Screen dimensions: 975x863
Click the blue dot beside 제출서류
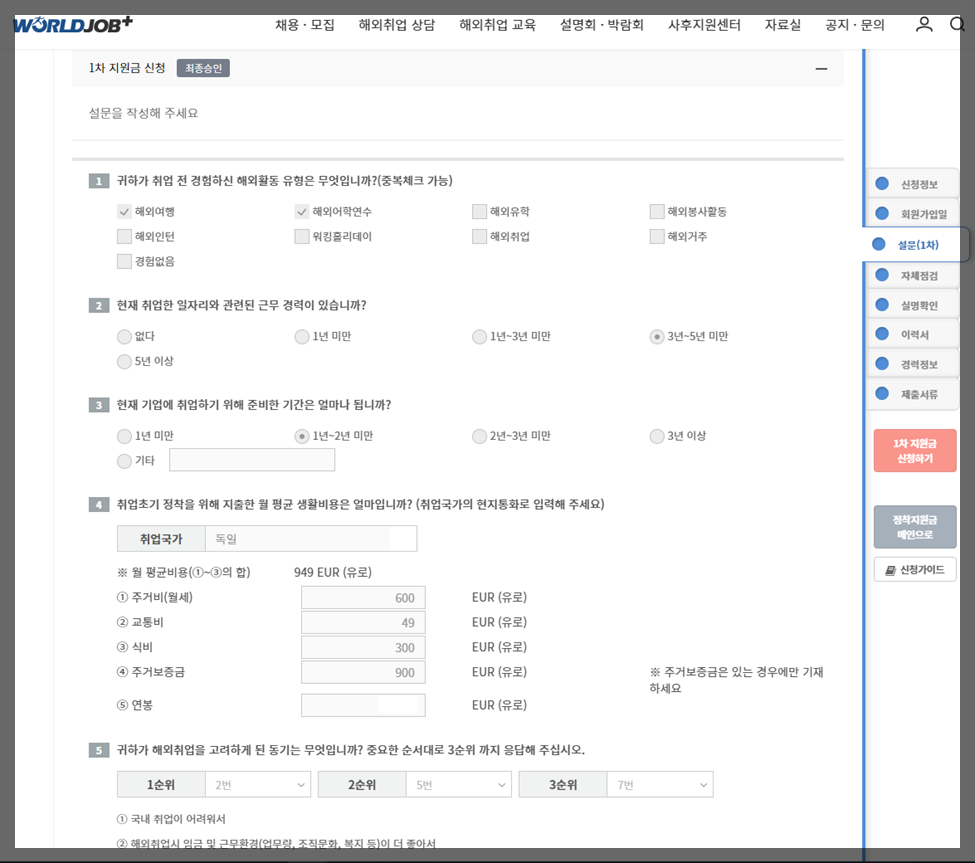882,394
